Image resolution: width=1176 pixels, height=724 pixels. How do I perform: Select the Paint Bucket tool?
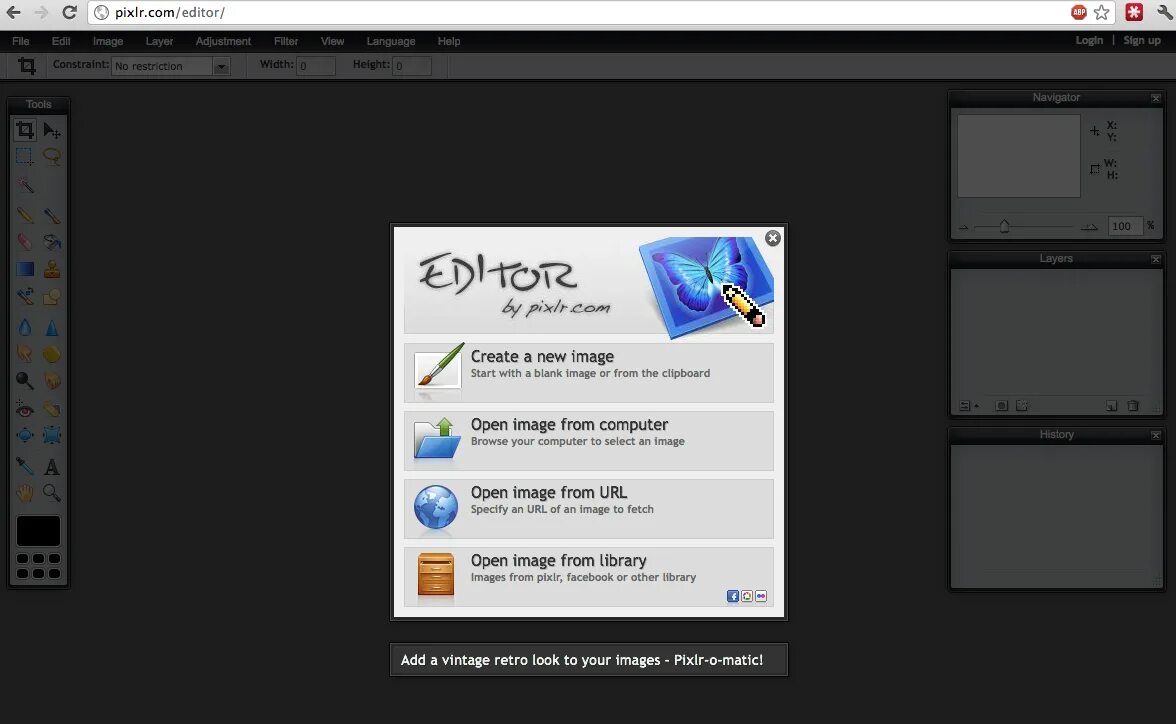(52, 242)
